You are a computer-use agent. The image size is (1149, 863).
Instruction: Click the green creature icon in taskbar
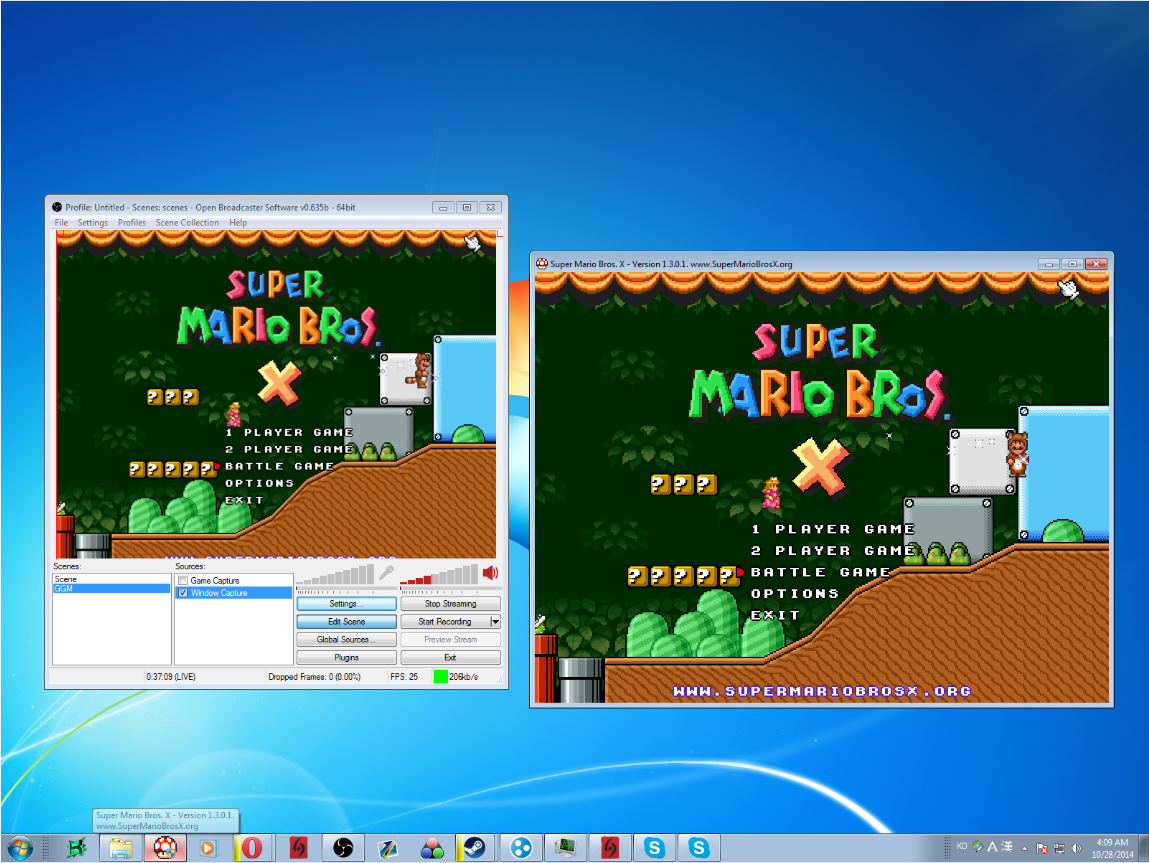(76, 848)
